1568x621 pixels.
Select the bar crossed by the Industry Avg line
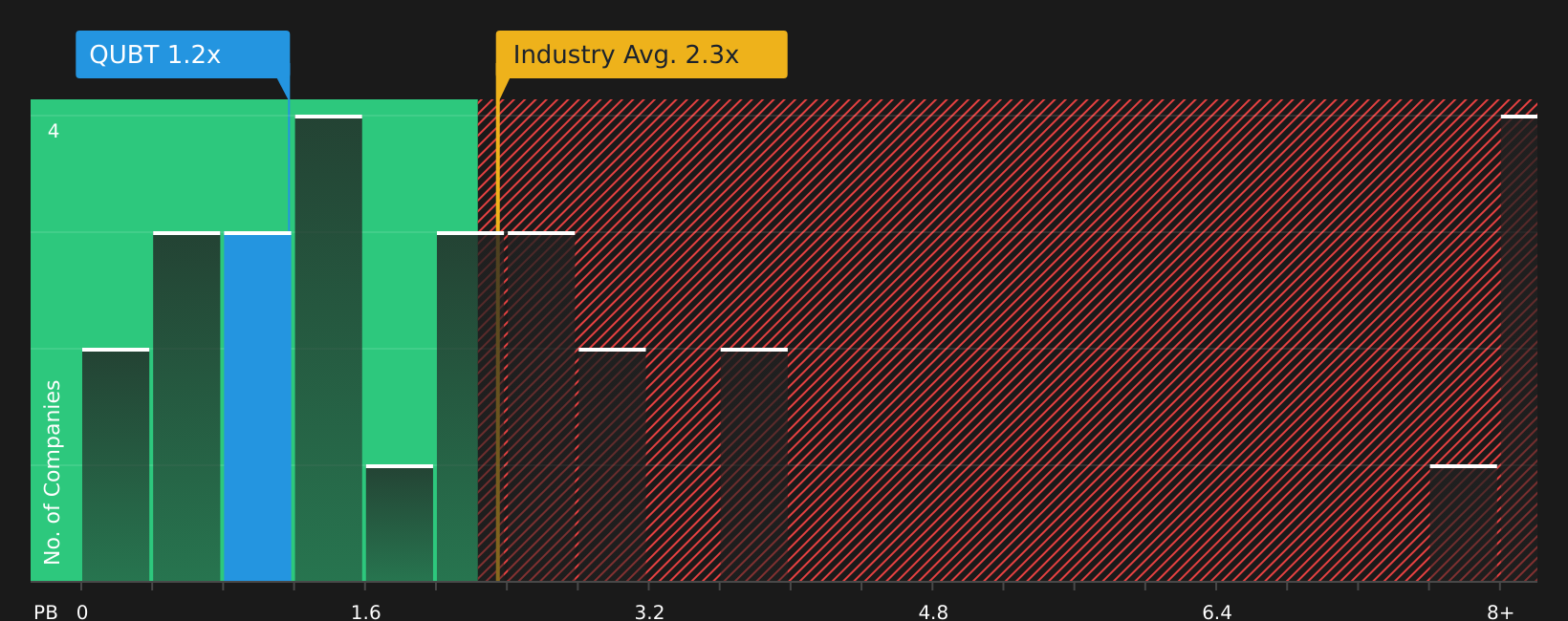click(470, 406)
